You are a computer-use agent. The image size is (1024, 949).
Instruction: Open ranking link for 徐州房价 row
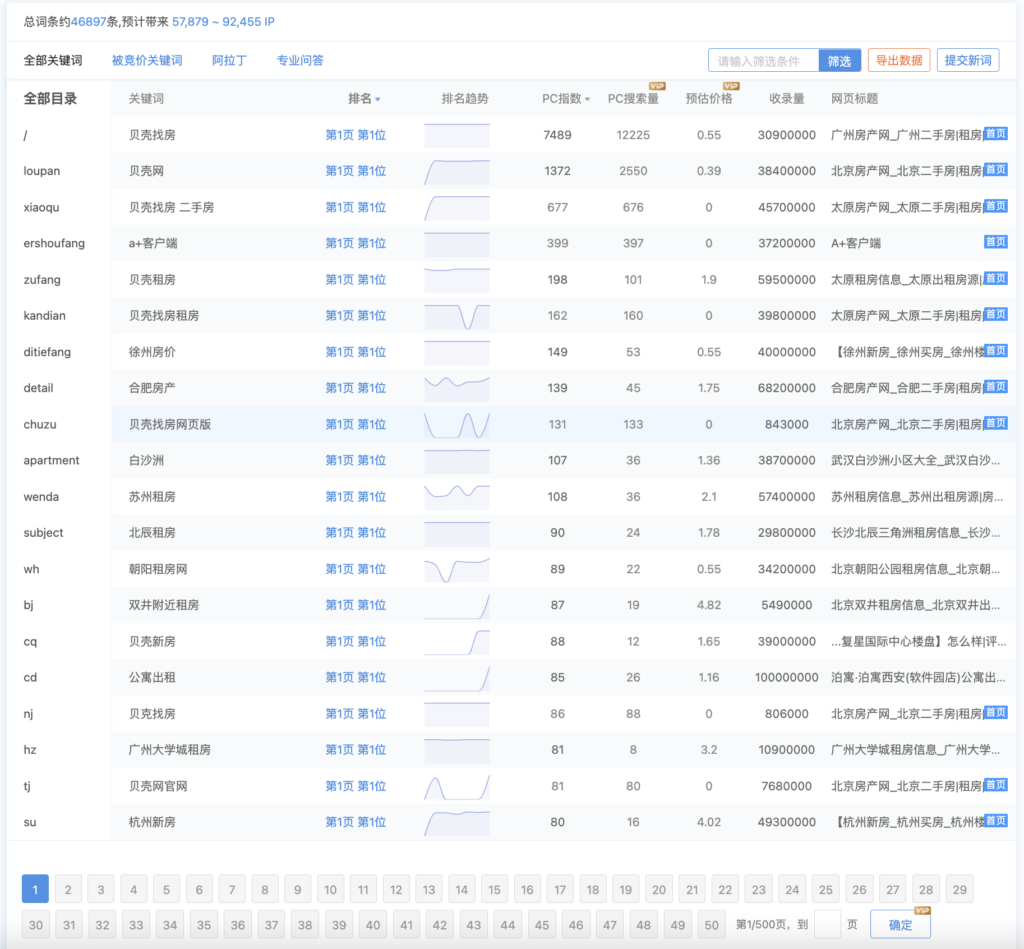point(355,352)
